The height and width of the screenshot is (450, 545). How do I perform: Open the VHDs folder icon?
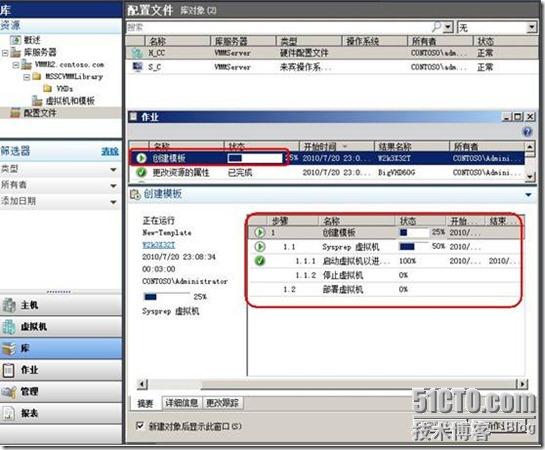pos(48,89)
